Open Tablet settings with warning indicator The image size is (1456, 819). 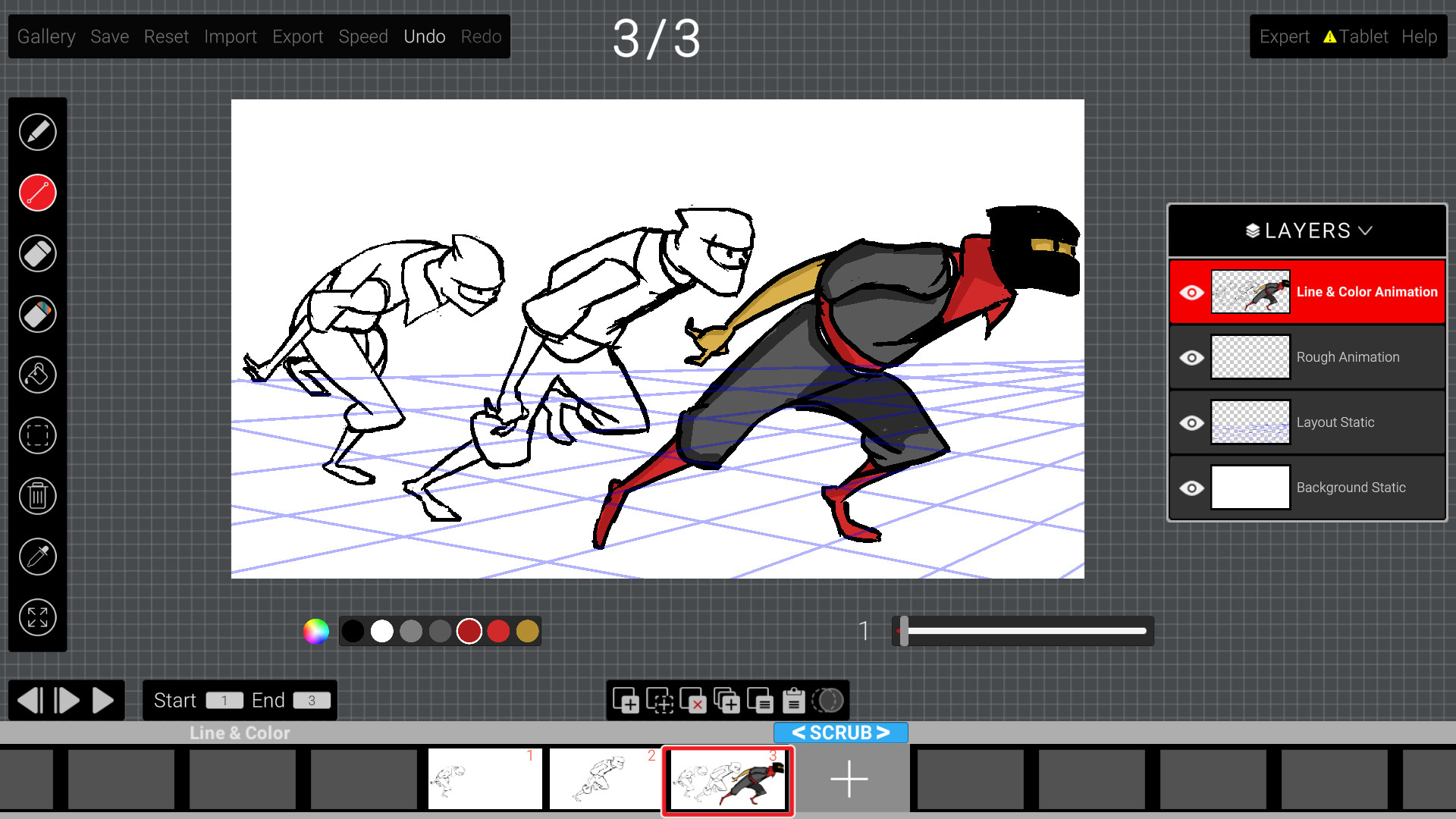[1357, 36]
